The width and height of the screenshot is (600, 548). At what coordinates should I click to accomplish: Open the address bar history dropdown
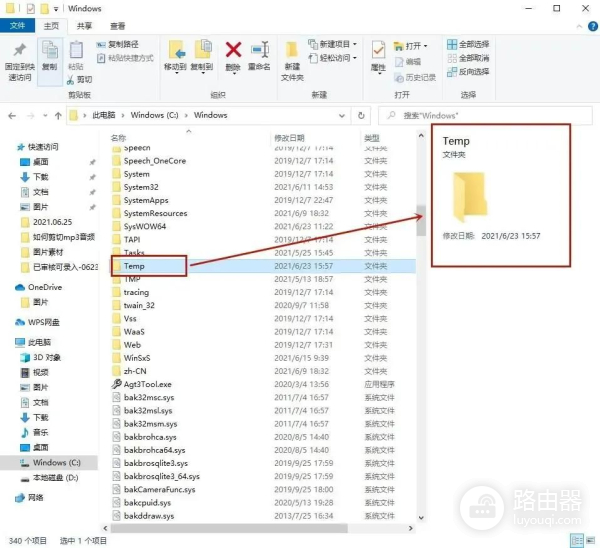[342, 116]
